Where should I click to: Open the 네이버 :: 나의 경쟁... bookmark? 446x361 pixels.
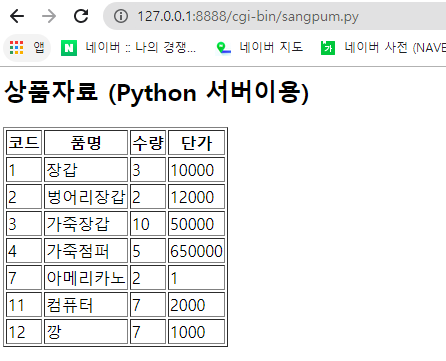[x=129, y=48]
